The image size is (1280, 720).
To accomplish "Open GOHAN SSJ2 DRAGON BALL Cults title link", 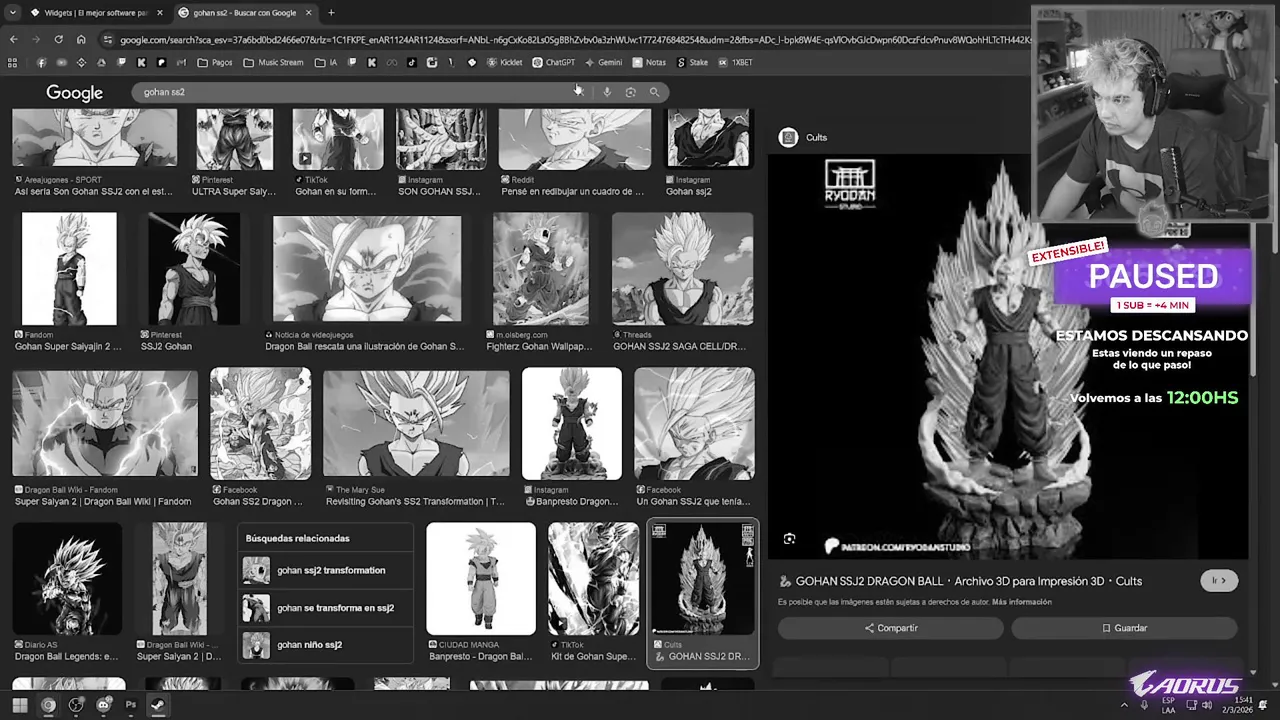I will (969, 581).
